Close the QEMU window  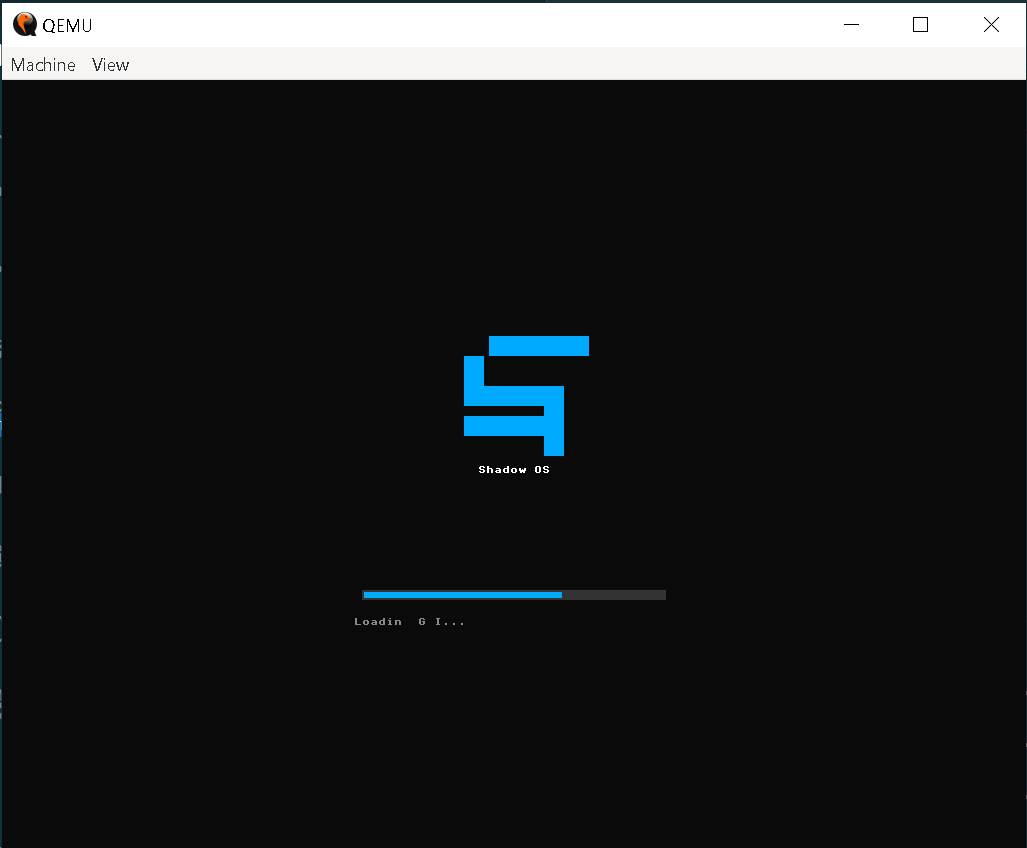[991, 24]
